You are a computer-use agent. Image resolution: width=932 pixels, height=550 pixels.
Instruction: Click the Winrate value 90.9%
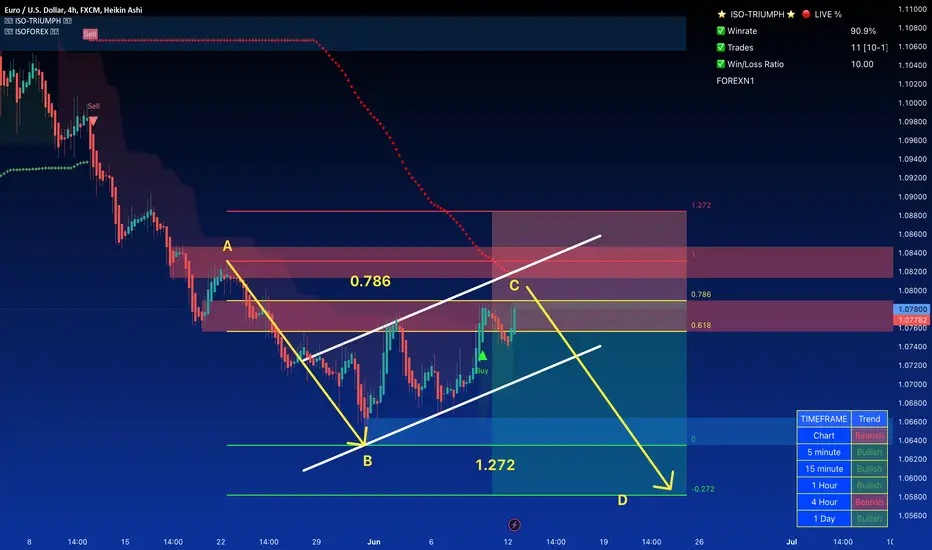[x=863, y=31]
